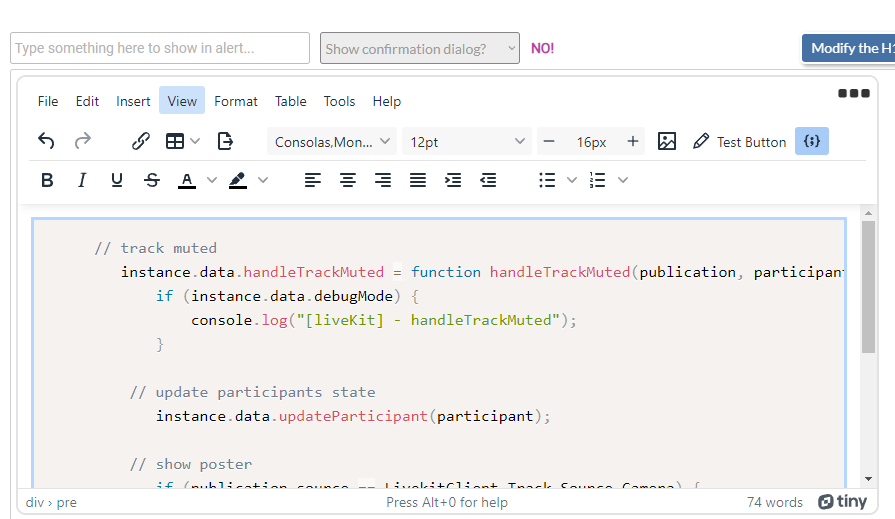Insert a numbered list
895x519 pixels.
(x=598, y=180)
